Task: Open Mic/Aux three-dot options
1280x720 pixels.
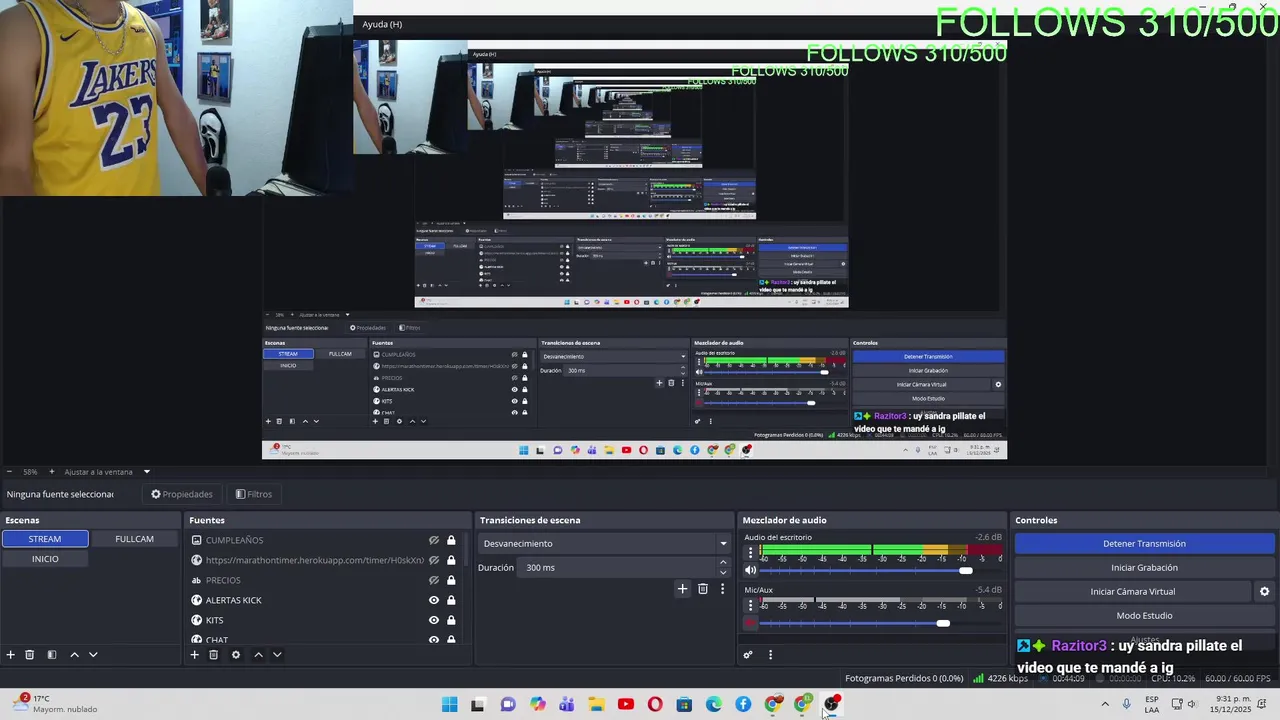Action: [751, 604]
